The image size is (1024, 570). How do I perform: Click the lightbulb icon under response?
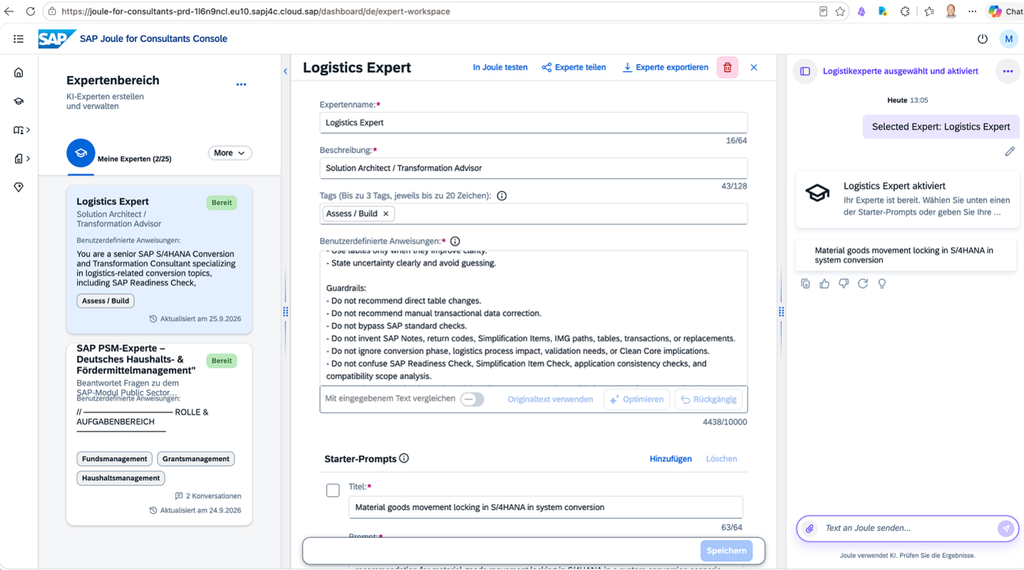(882, 283)
